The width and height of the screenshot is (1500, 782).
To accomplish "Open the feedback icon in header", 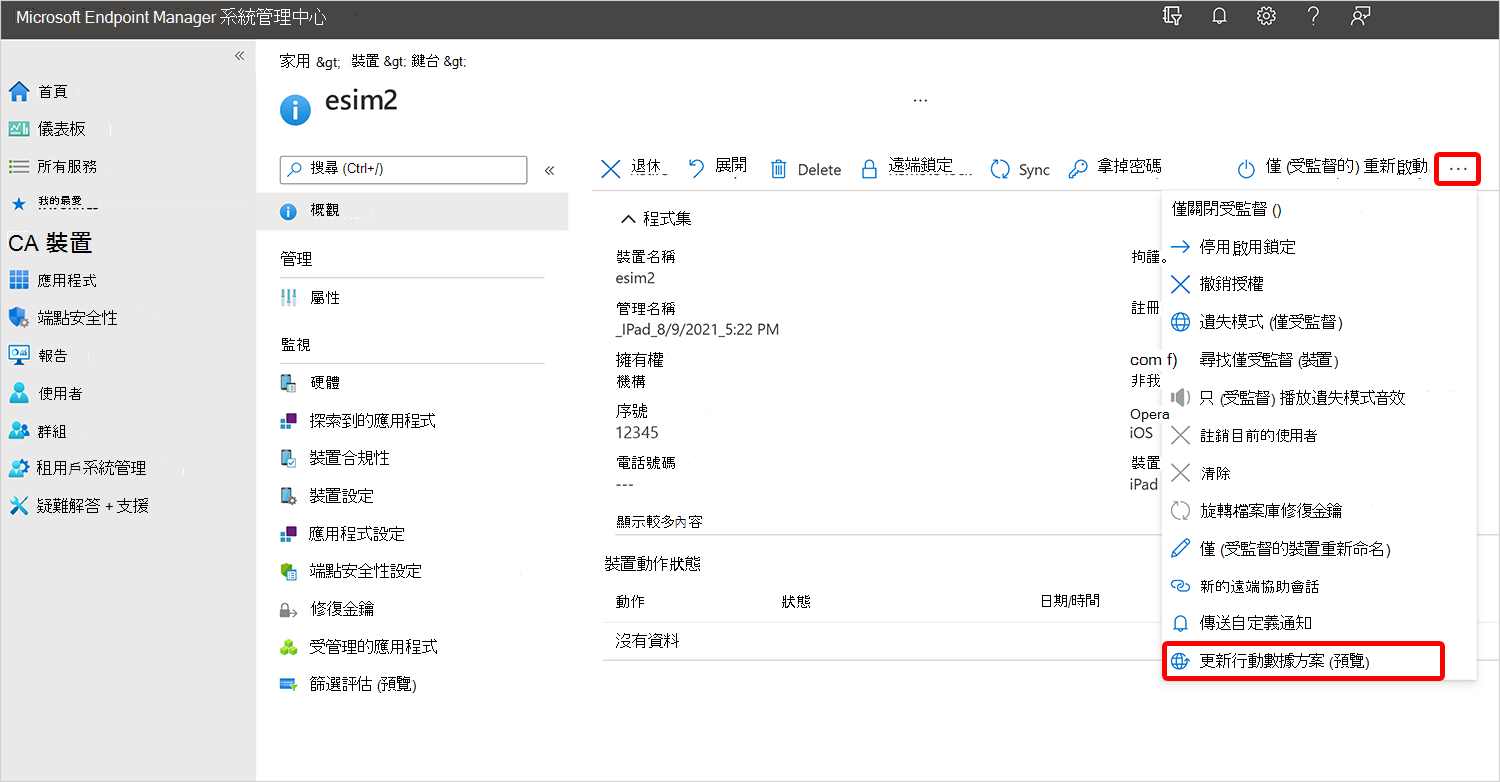I will point(1359,17).
